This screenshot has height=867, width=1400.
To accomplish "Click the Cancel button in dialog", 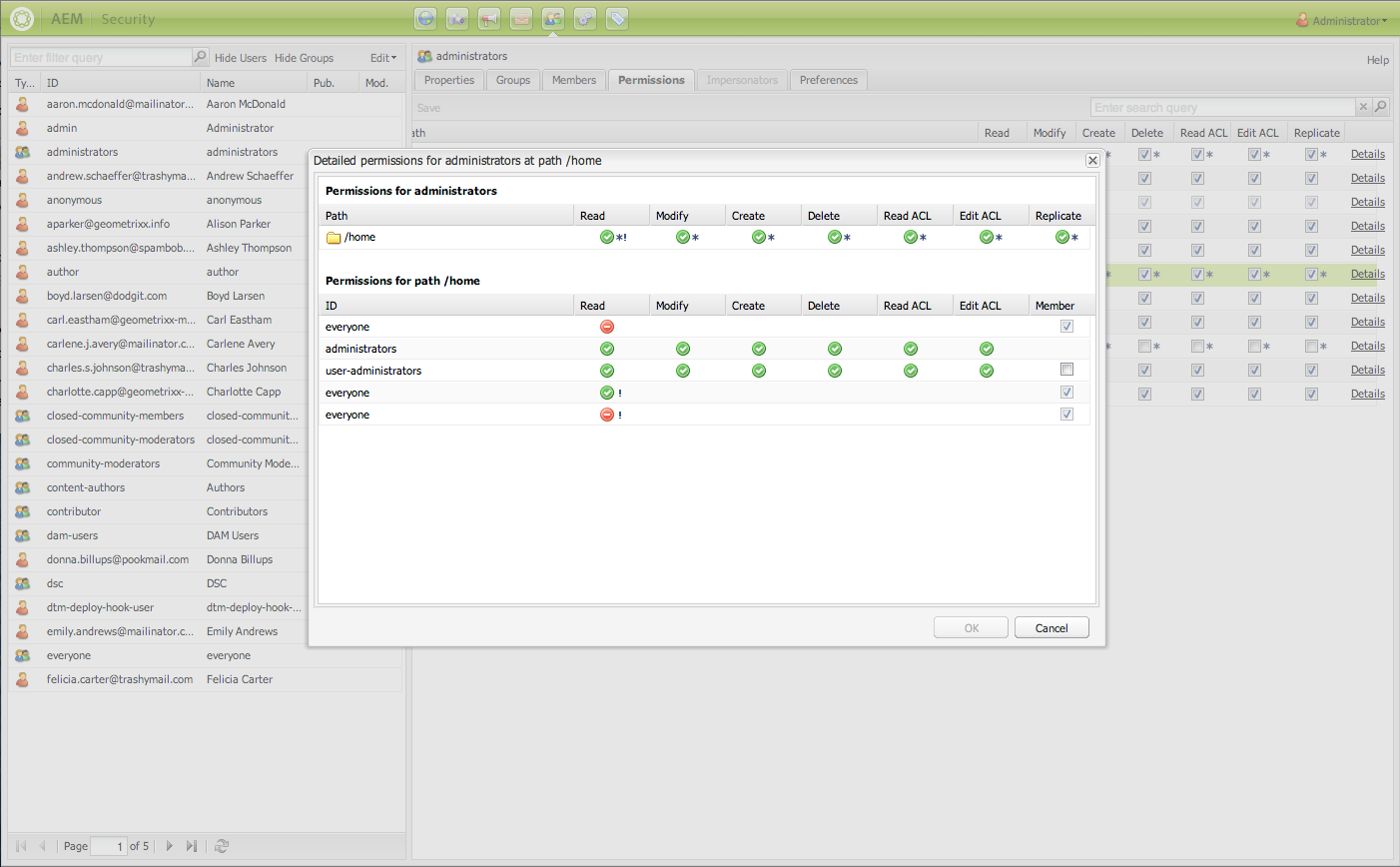I will [x=1051, y=628].
